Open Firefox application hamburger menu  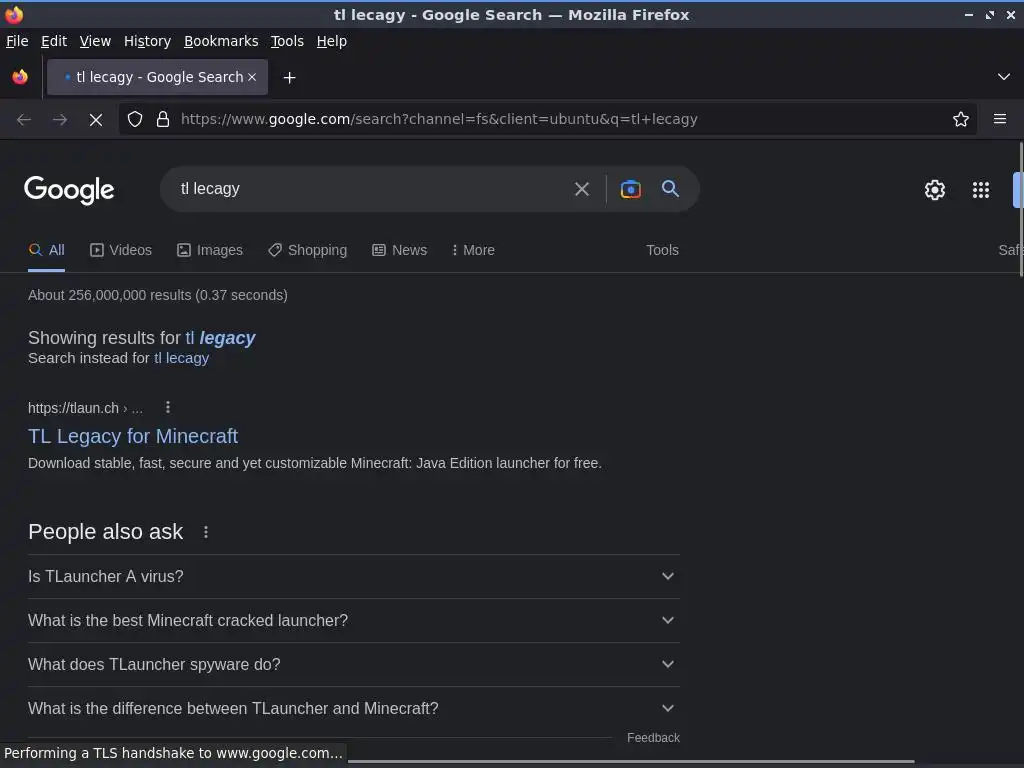1000,119
